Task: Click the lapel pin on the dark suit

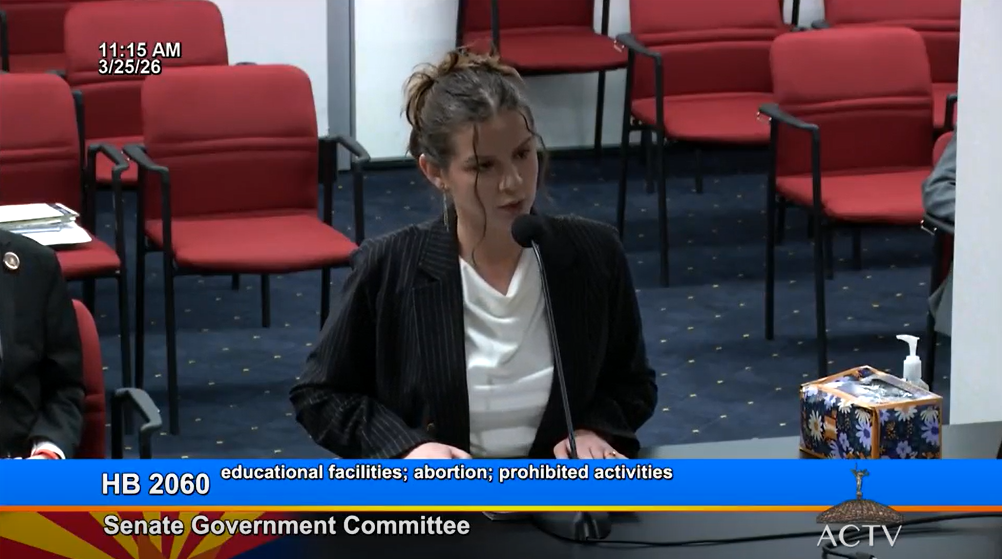Action: [x=11, y=260]
